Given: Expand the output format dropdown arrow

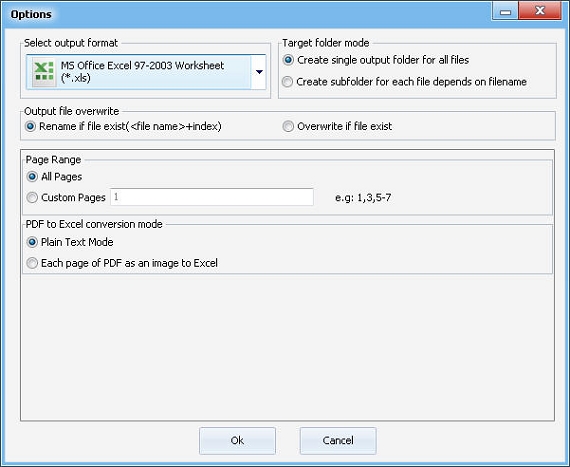Looking at the screenshot, I should pyautogui.click(x=259, y=72).
